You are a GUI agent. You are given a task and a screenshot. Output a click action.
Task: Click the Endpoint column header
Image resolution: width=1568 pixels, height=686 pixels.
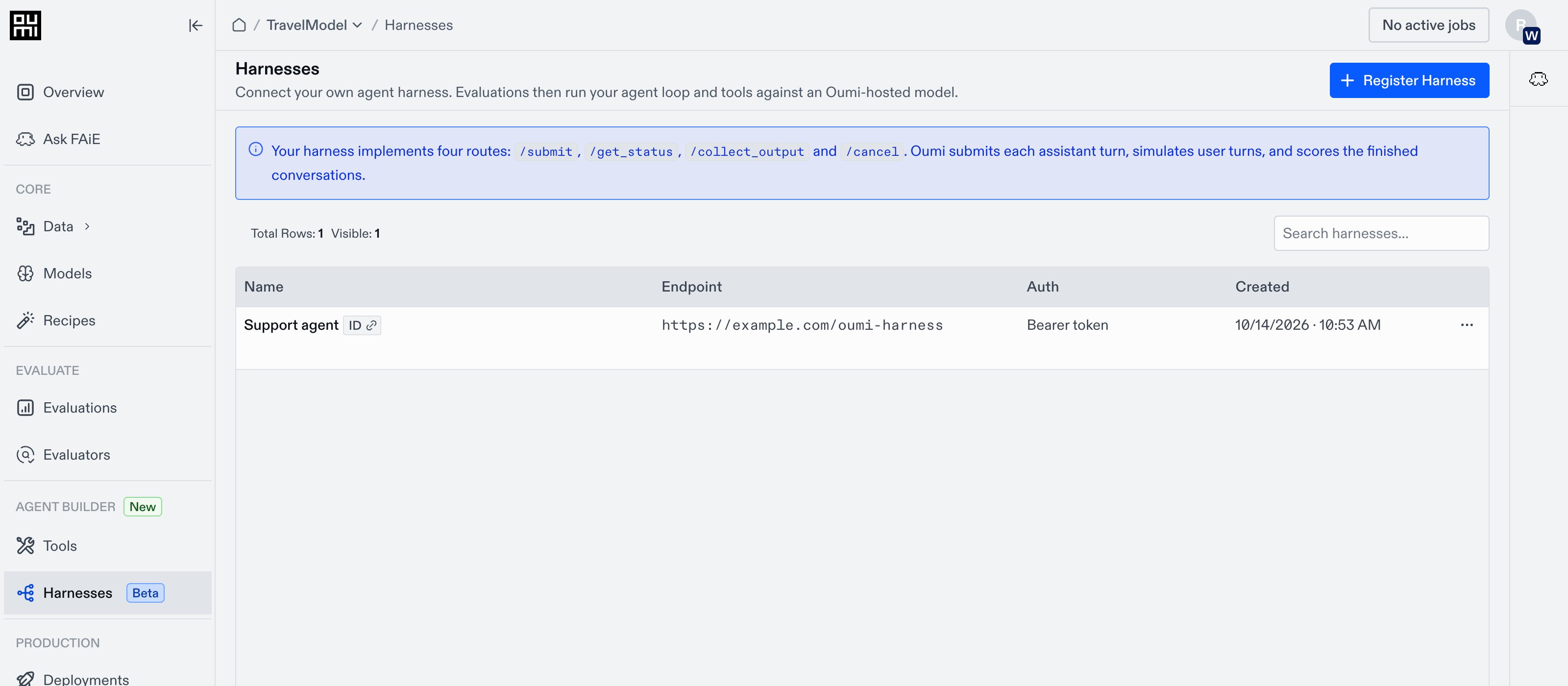point(691,287)
